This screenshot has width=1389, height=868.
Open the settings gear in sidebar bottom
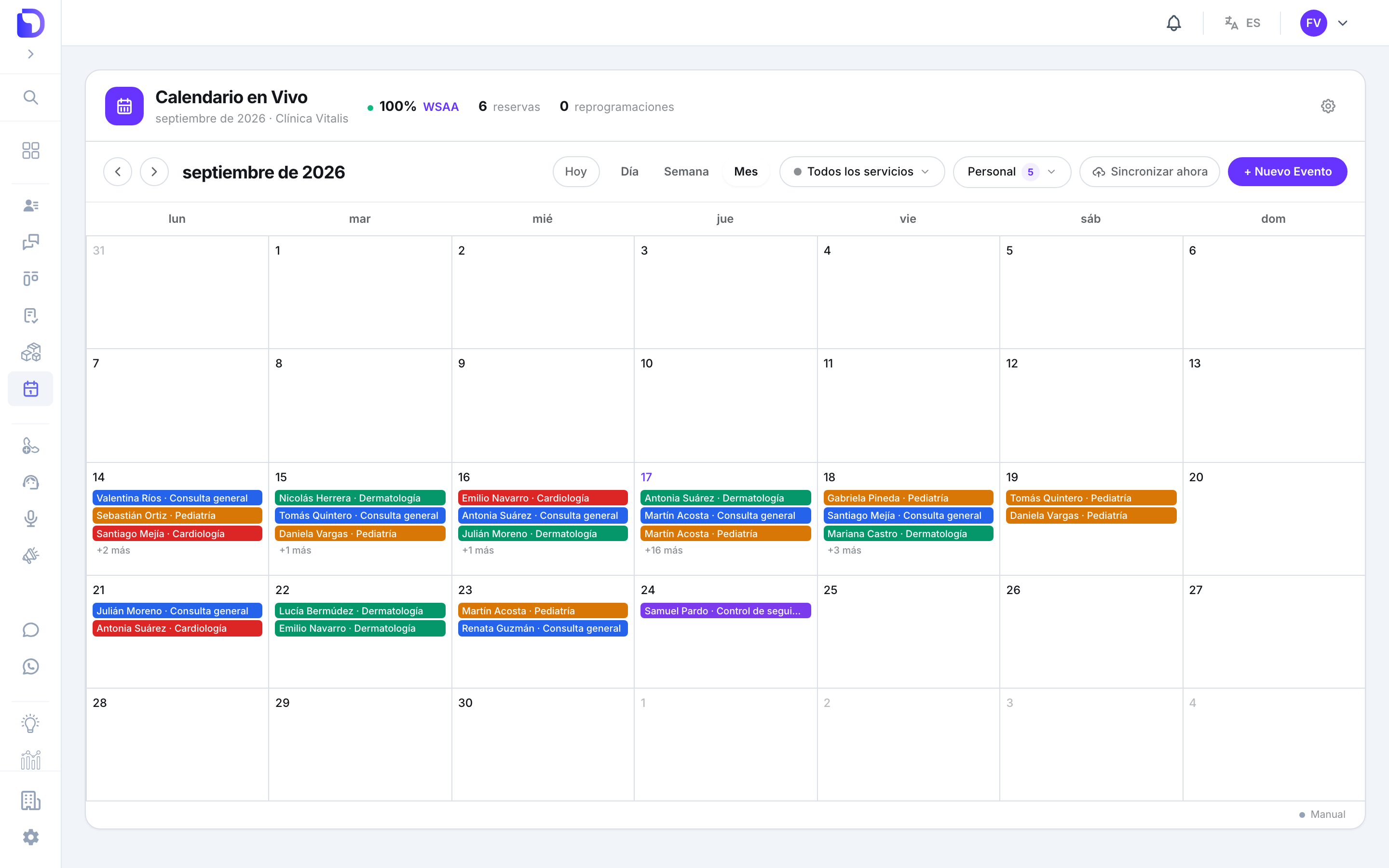[30, 837]
